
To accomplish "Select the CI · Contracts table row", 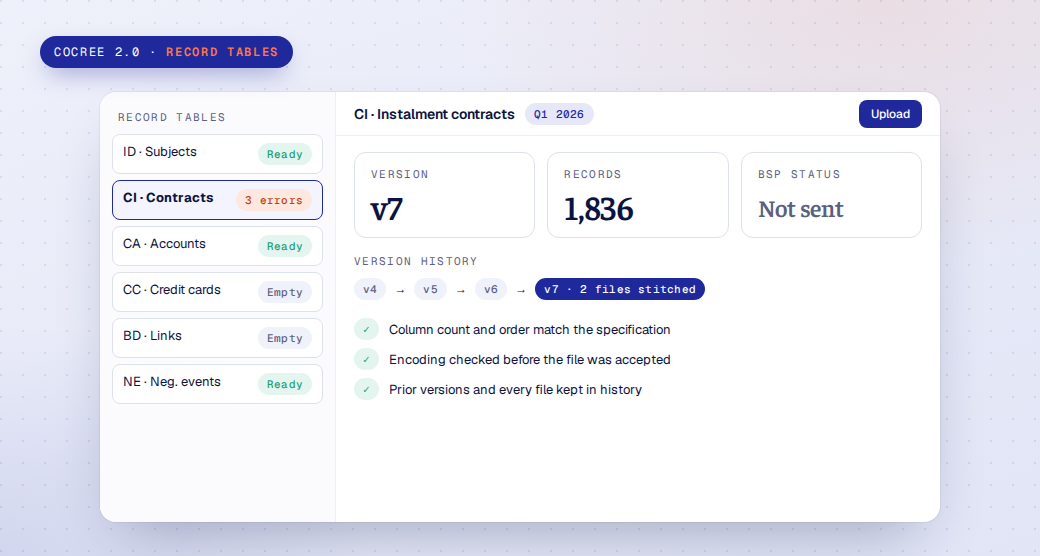I will (218, 200).
